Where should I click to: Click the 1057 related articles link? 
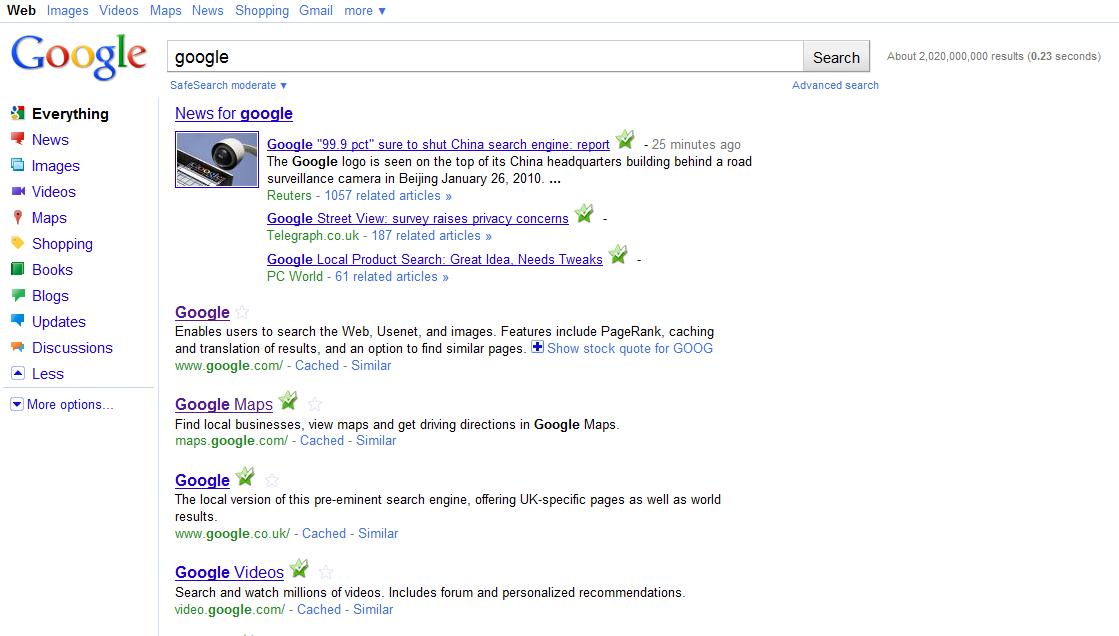(388, 196)
